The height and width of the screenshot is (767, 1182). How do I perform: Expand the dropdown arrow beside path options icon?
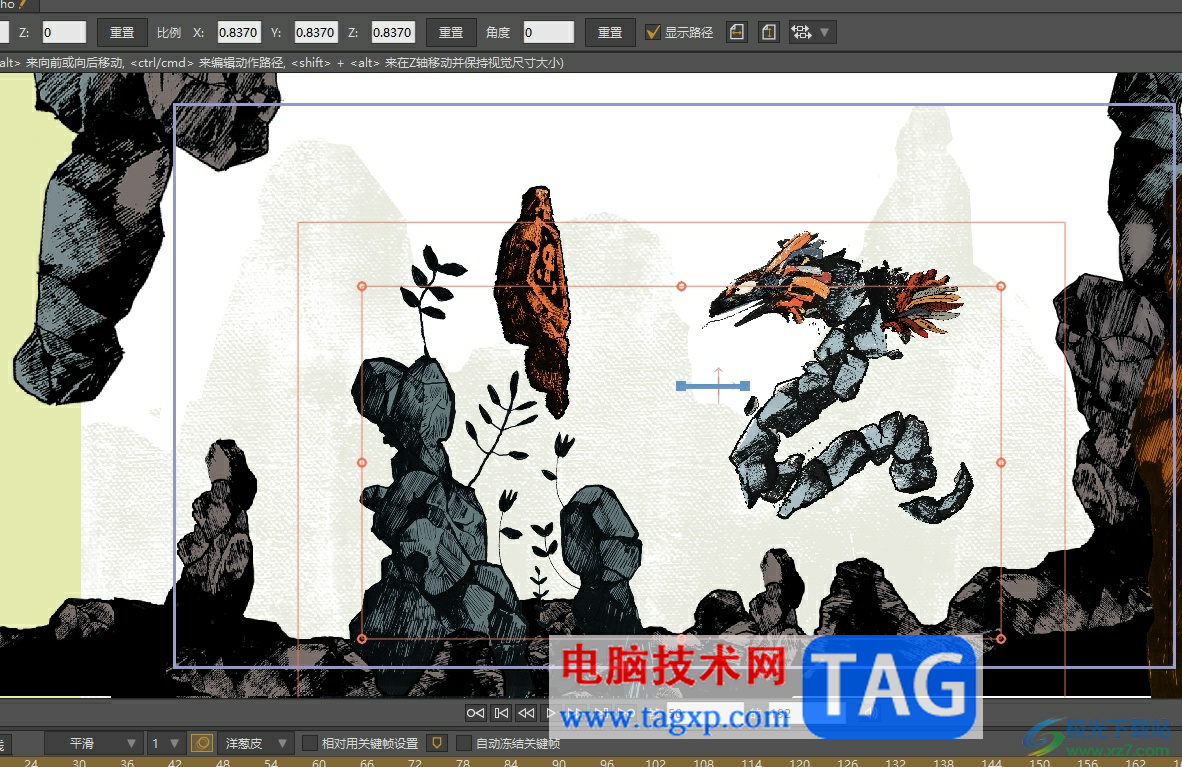pos(825,32)
